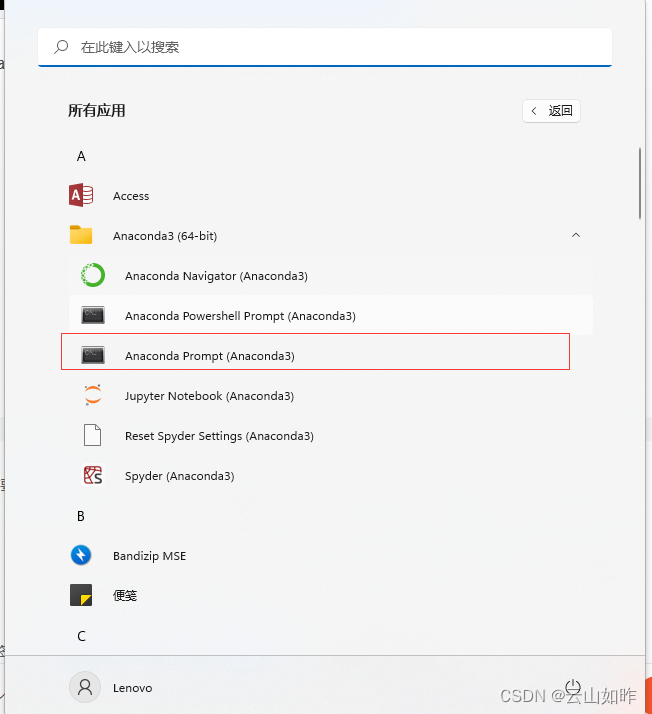This screenshot has width=652, height=714.
Task: Launch Anaconda Navigator via its green ring icon
Action: [x=93, y=275]
